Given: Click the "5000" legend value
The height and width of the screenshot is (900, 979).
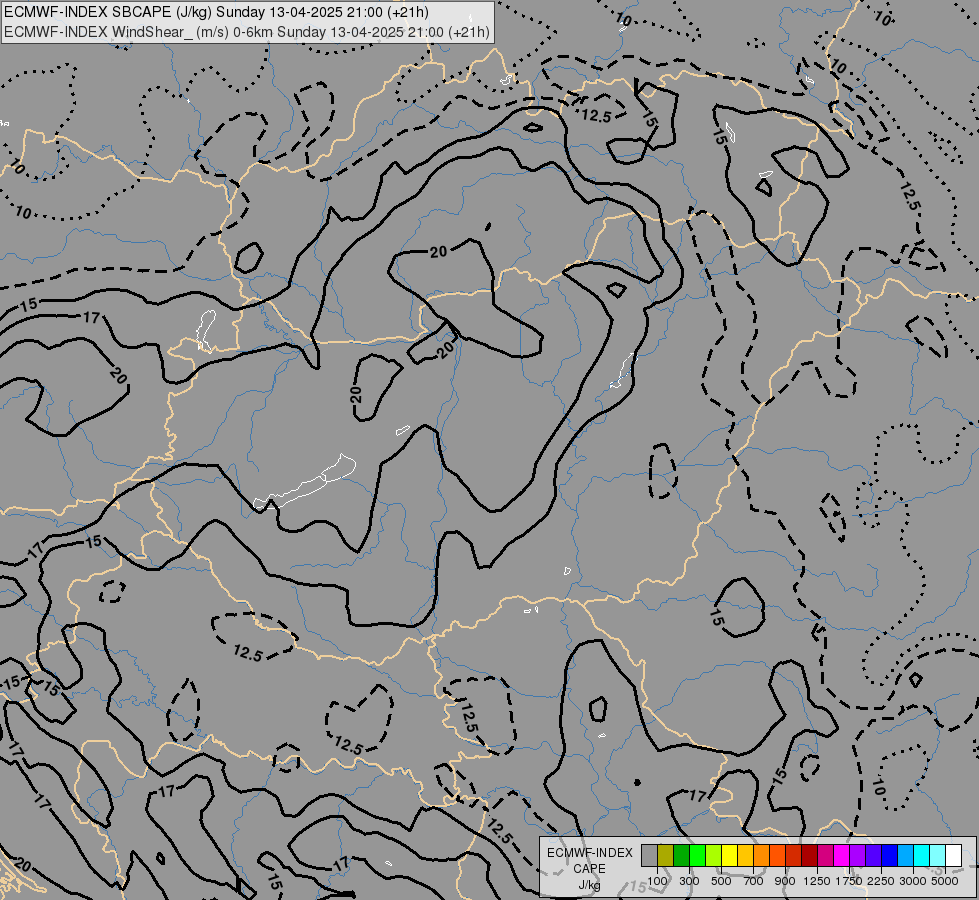Looking at the screenshot, I should coord(945,881).
